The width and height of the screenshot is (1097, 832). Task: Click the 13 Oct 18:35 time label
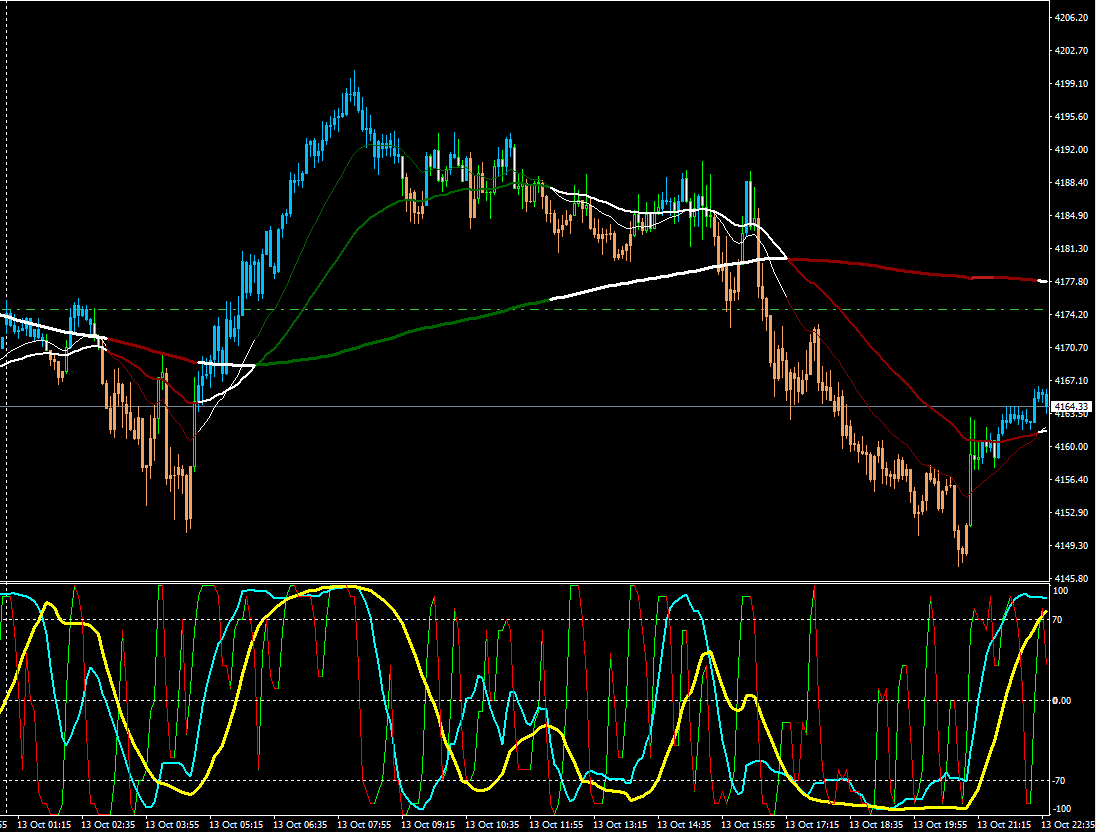(876, 825)
